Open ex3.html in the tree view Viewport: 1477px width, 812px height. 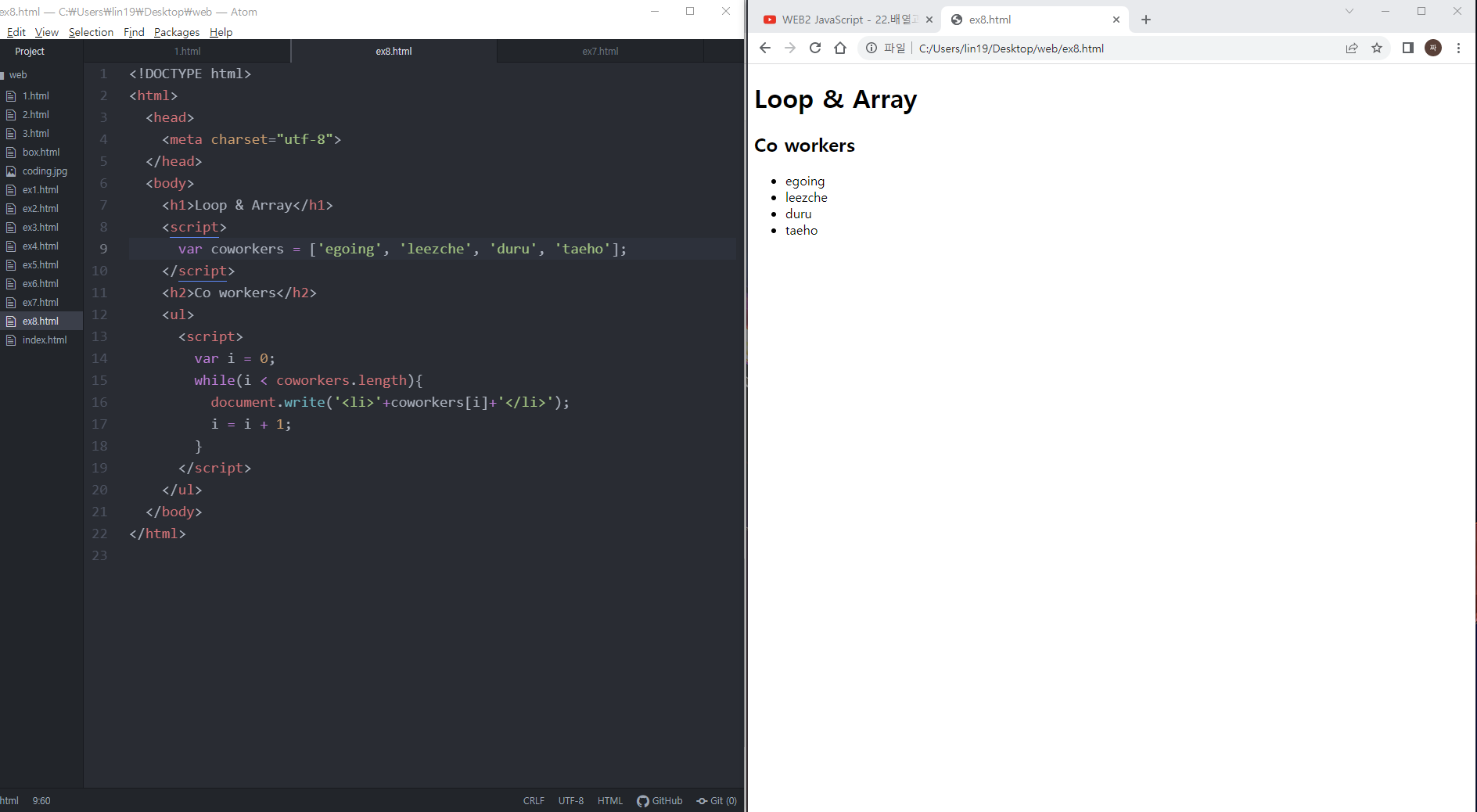point(41,228)
